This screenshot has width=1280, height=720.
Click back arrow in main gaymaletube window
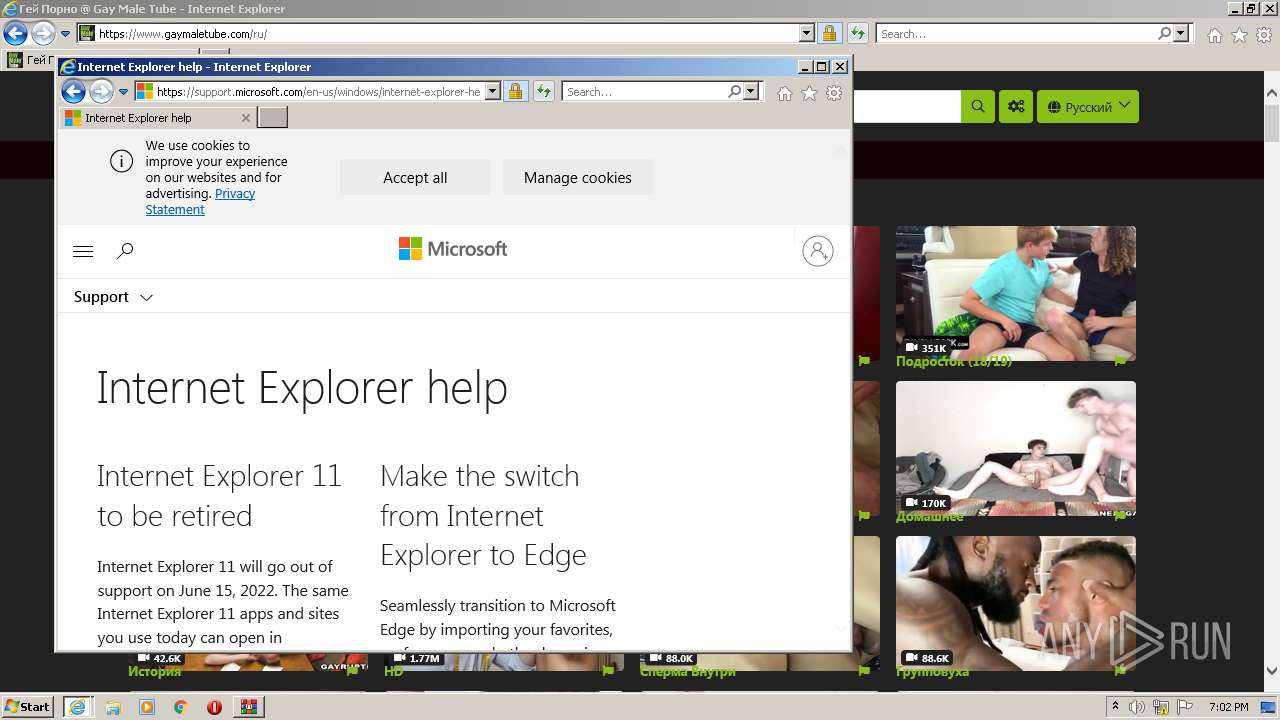click(x=15, y=34)
